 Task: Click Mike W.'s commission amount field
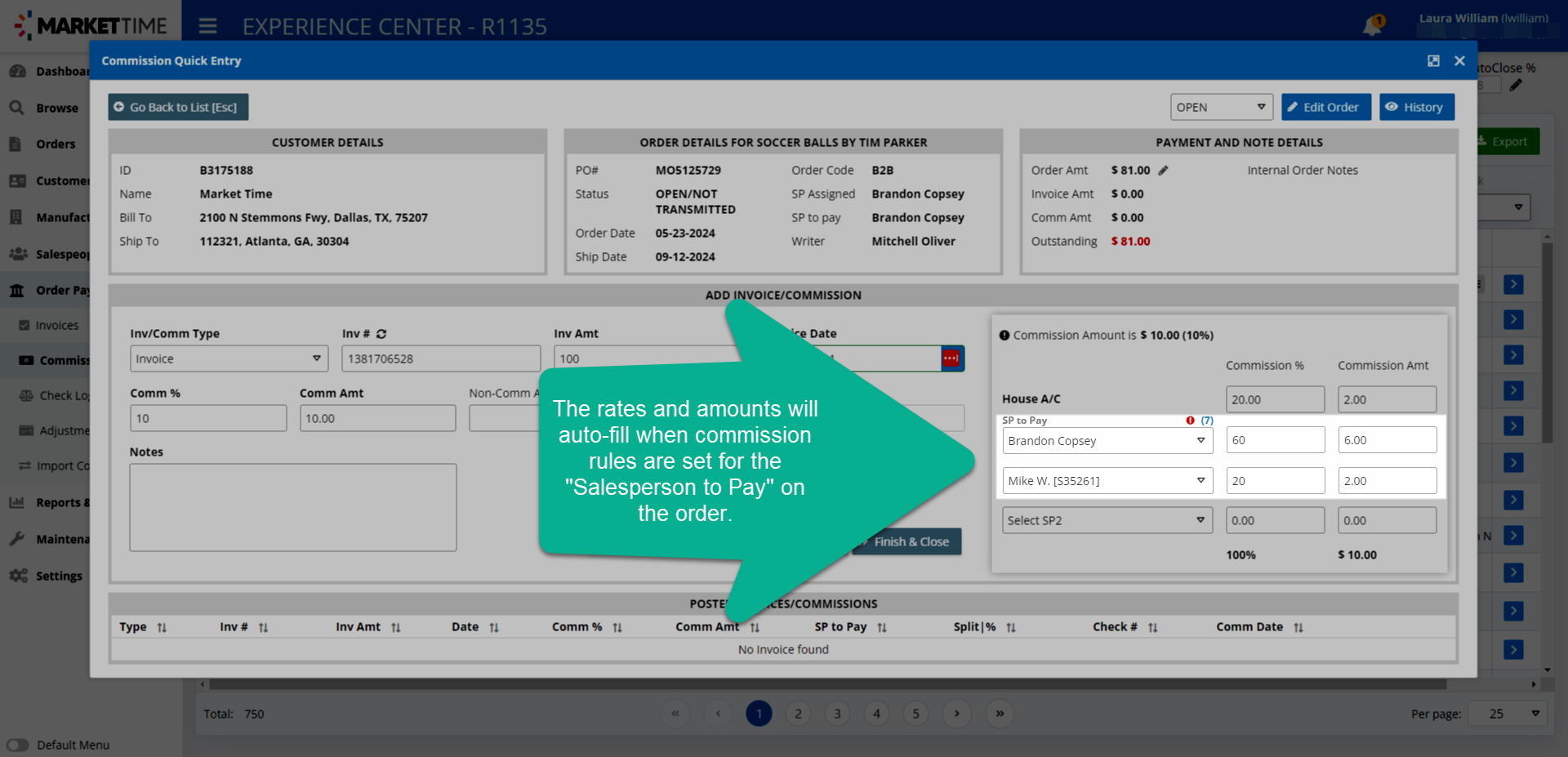point(1387,480)
